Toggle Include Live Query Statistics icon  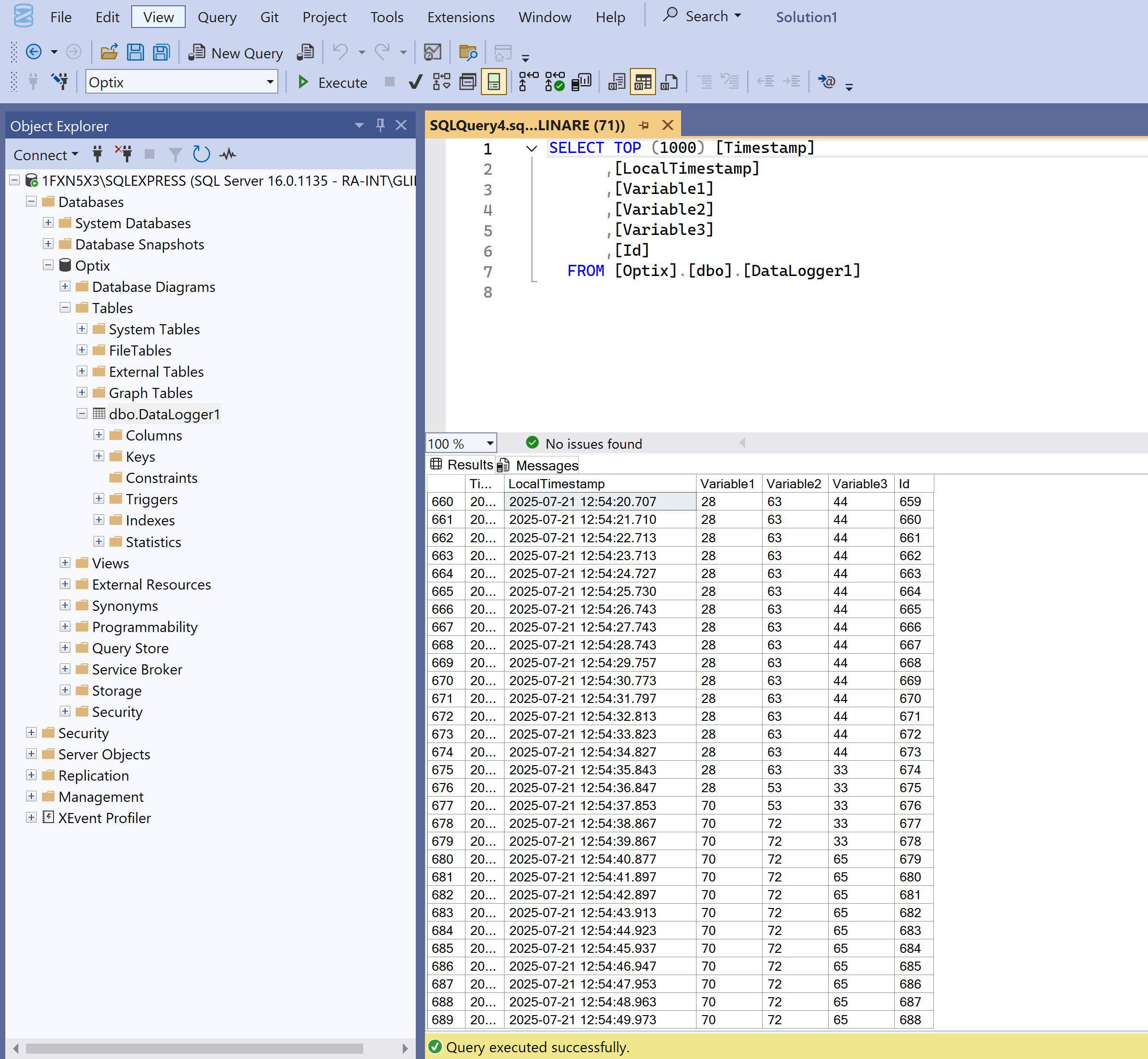(x=555, y=82)
